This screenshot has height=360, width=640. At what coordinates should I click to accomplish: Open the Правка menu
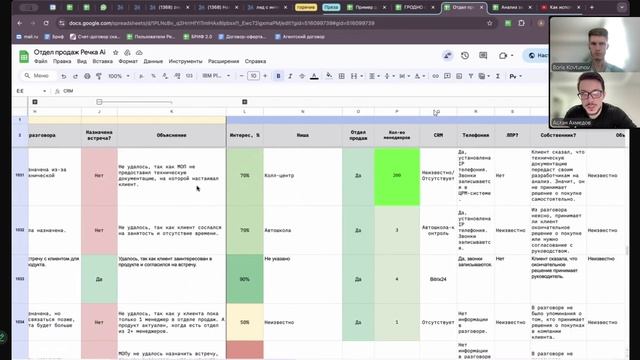point(62,61)
